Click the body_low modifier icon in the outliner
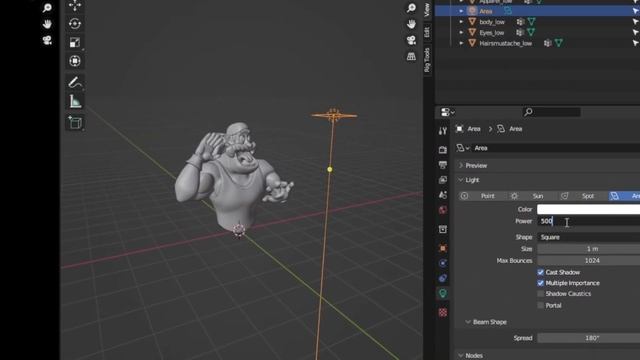The image size is (640, 360). coord(520,22)
